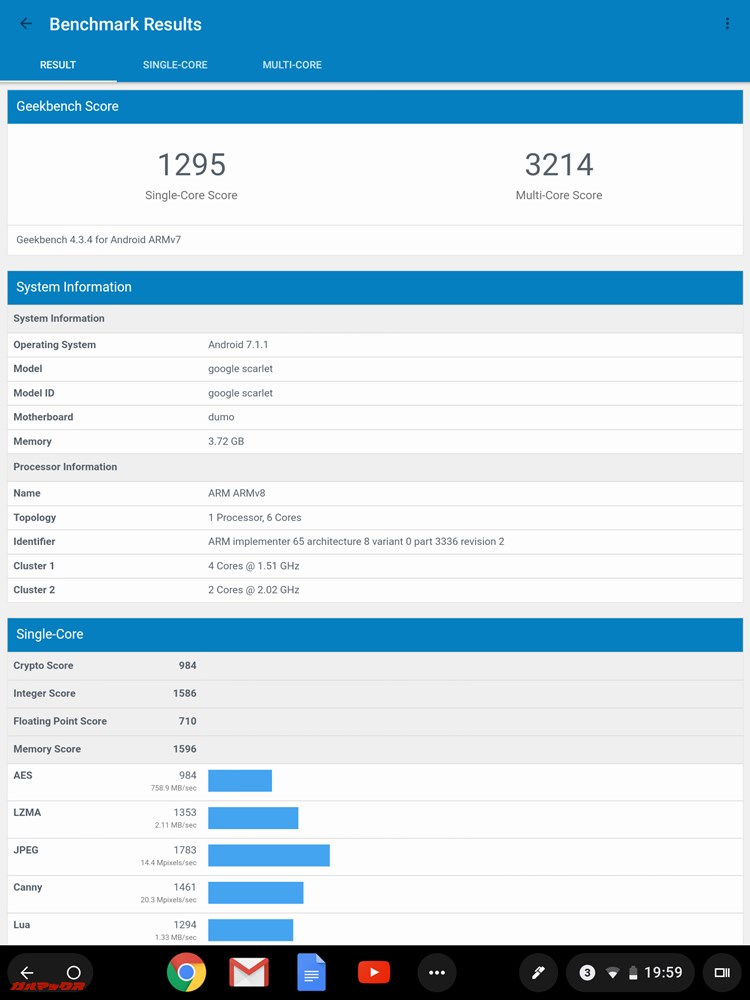Screen dimensions: 750x1000
Task: Click the Single-Core blue section header
Action: click(375, 634)
